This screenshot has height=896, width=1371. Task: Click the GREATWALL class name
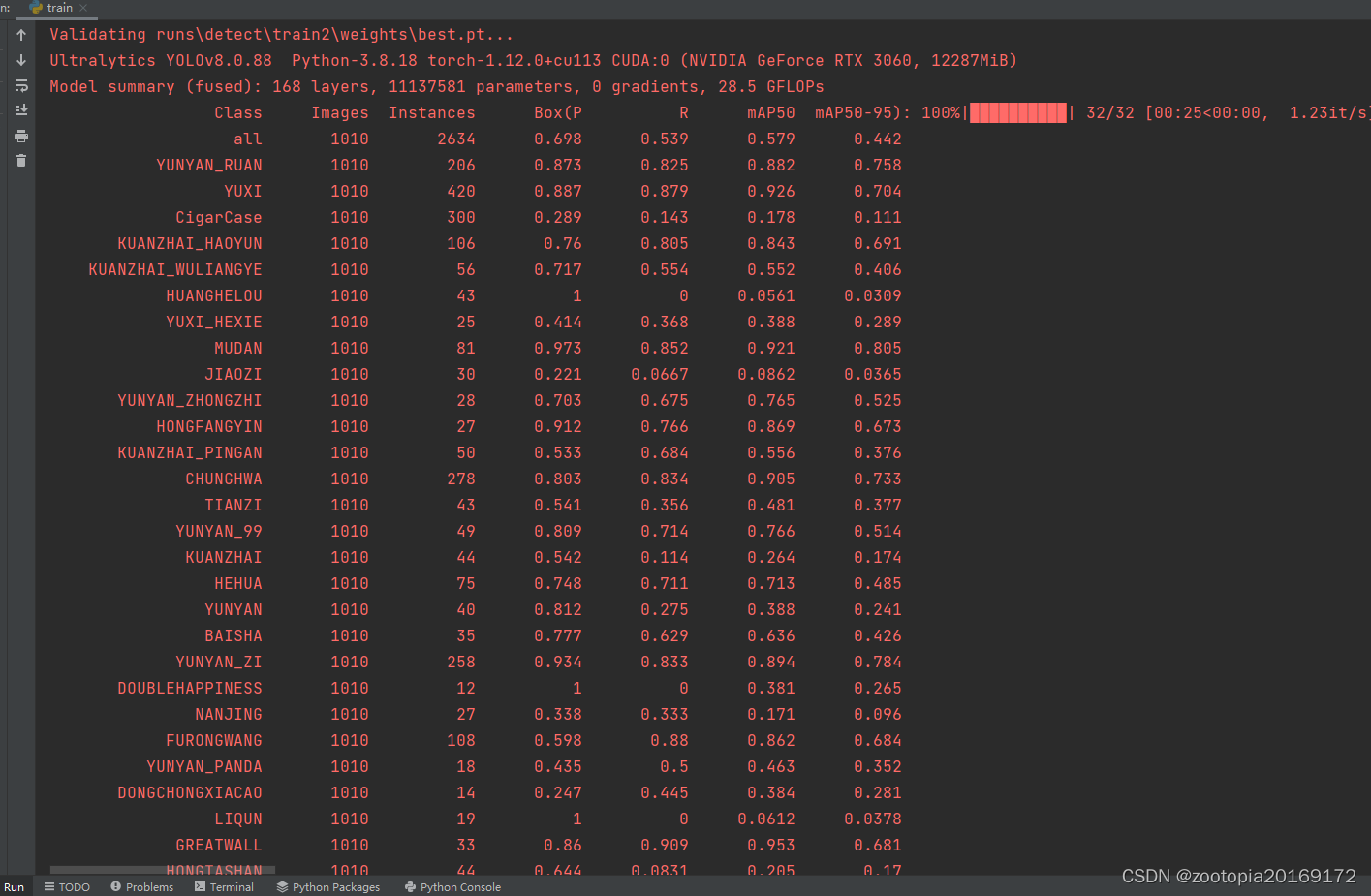[x=219, y=846]
